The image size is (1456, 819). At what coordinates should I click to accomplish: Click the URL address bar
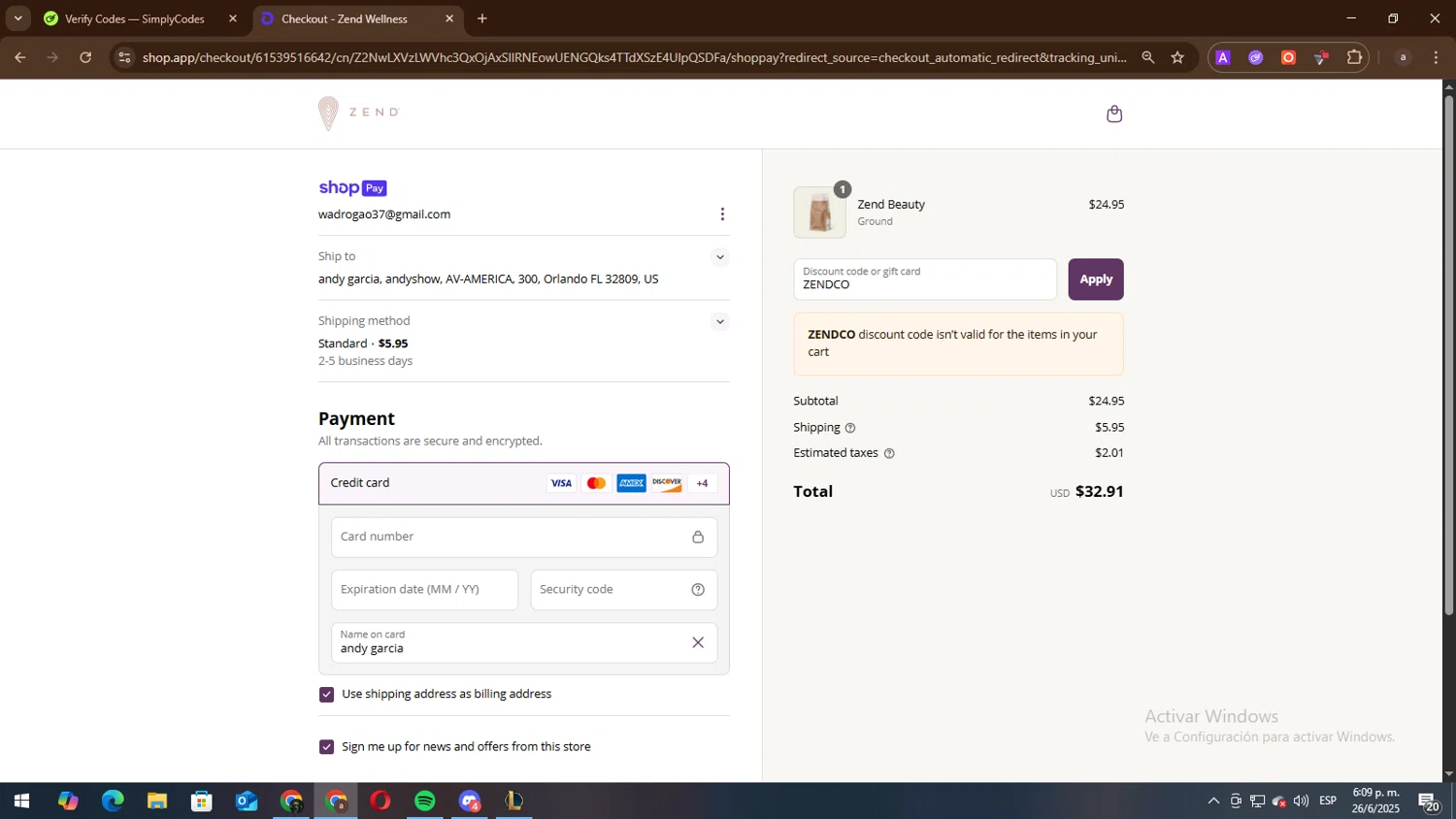click(635, 57)
